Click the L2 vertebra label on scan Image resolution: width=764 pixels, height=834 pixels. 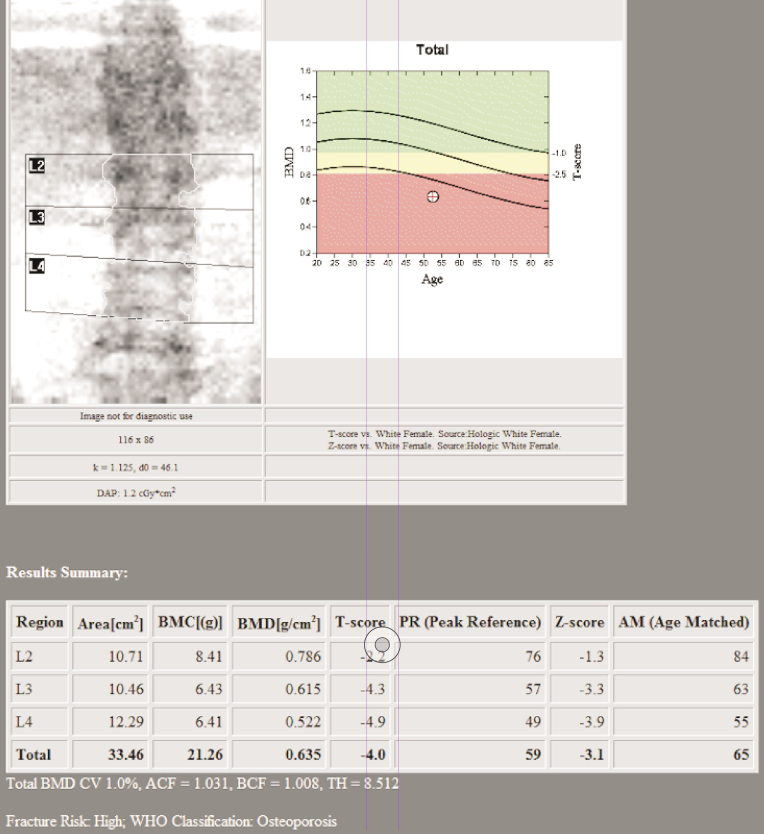37,166
